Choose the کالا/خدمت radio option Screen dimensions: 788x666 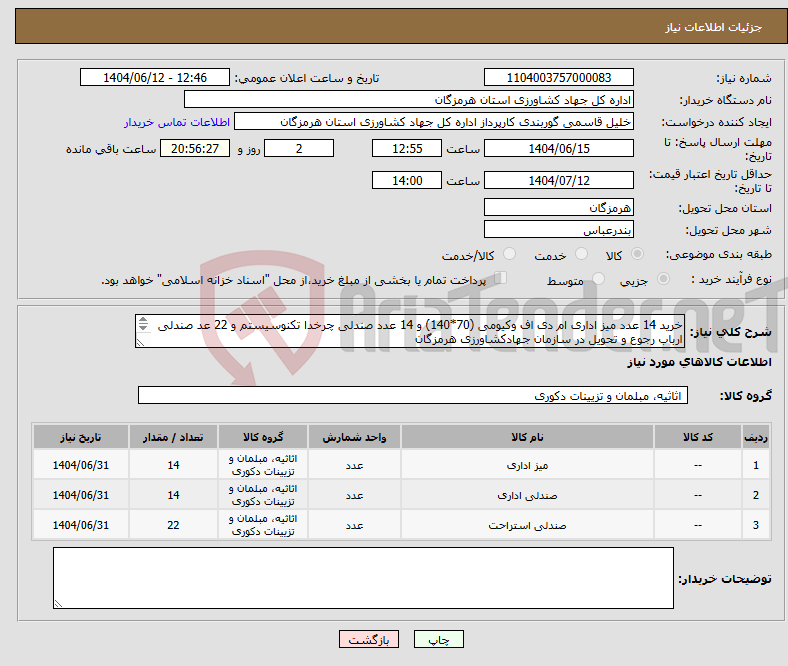coord(509,256)
